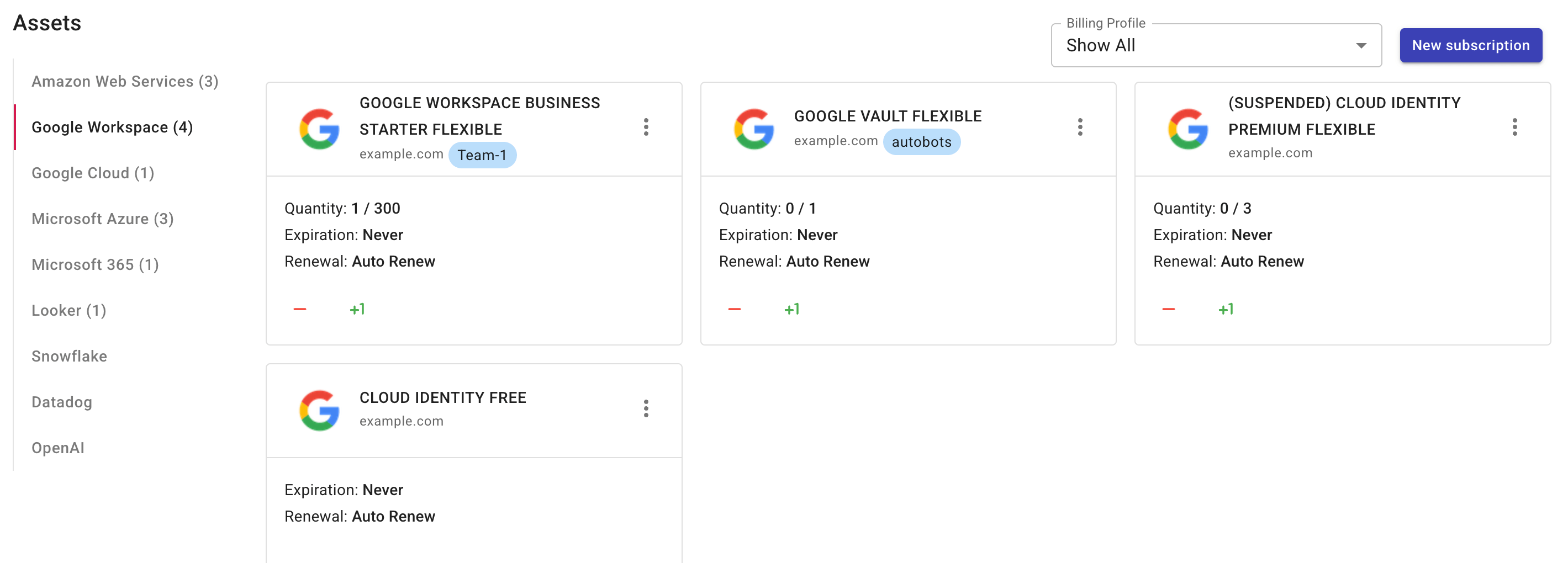Click Google Workspace Business Starter Flexible title
This screenshot has height=563, width=1568.
[x=479, y=116]
